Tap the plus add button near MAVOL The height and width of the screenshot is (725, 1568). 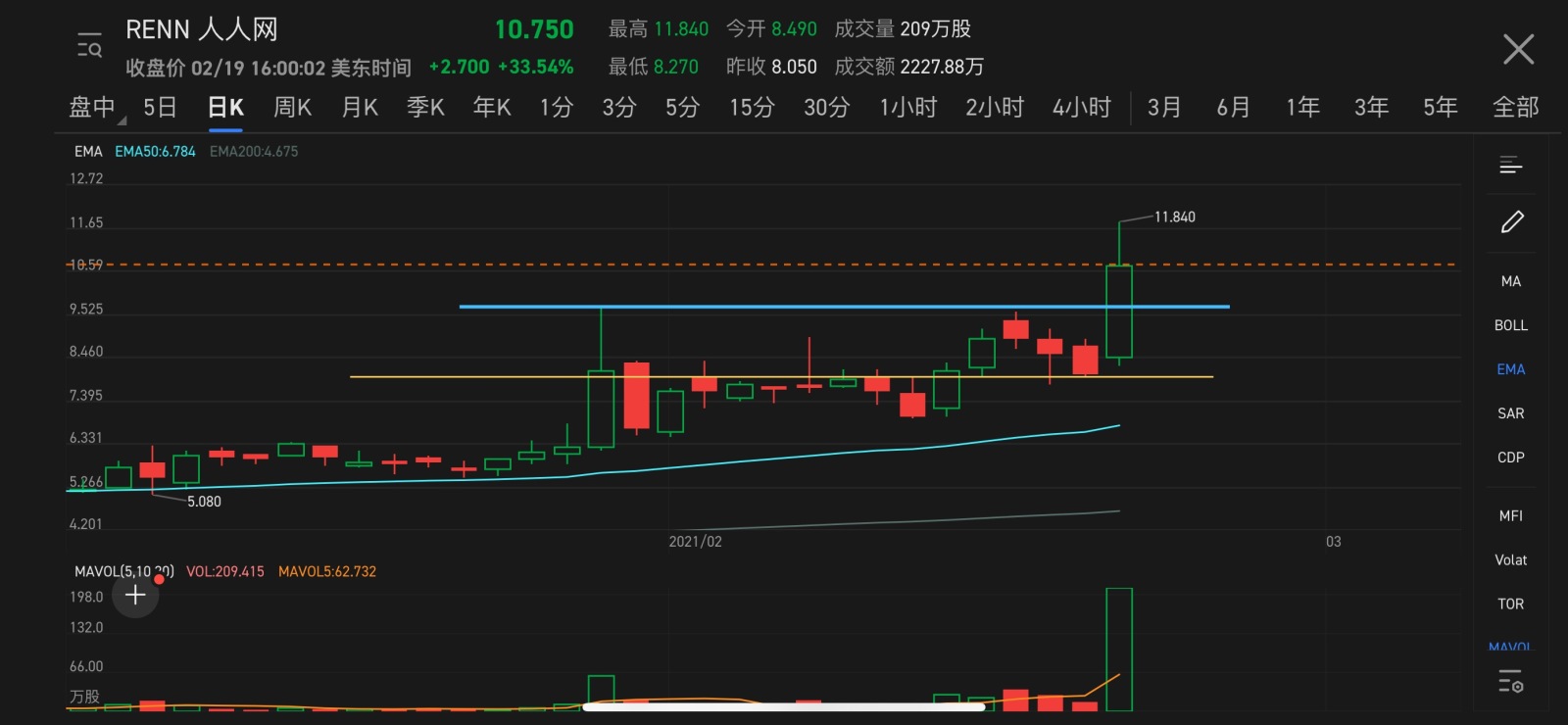(x=135, y=595)
